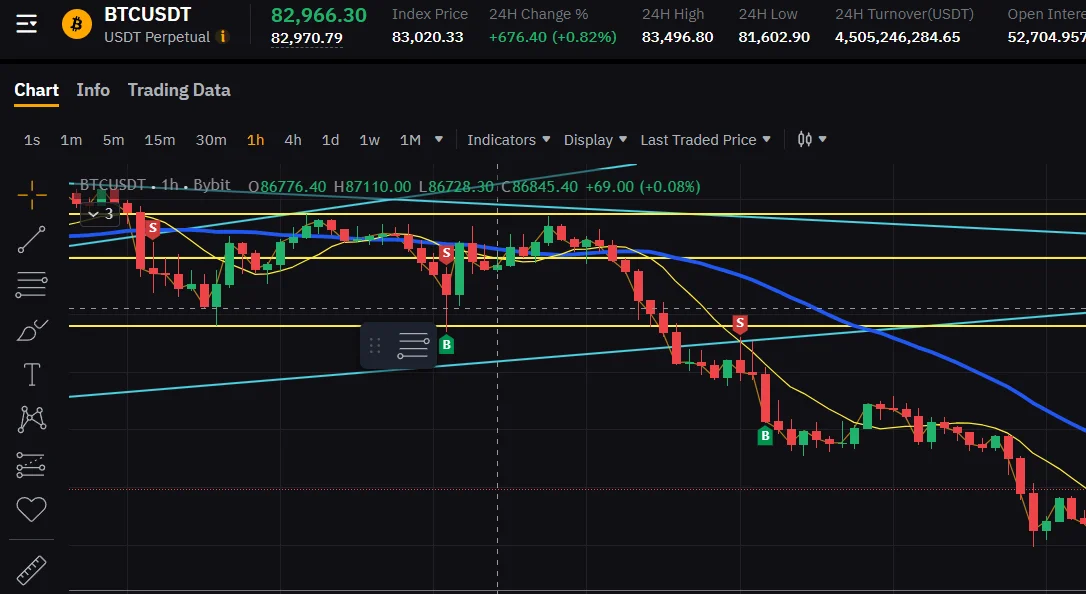This screenshot has width=1086, height=594.
Task: Click the 24H Turnover value 4,505,246,284.65
Action: (898, 37)
